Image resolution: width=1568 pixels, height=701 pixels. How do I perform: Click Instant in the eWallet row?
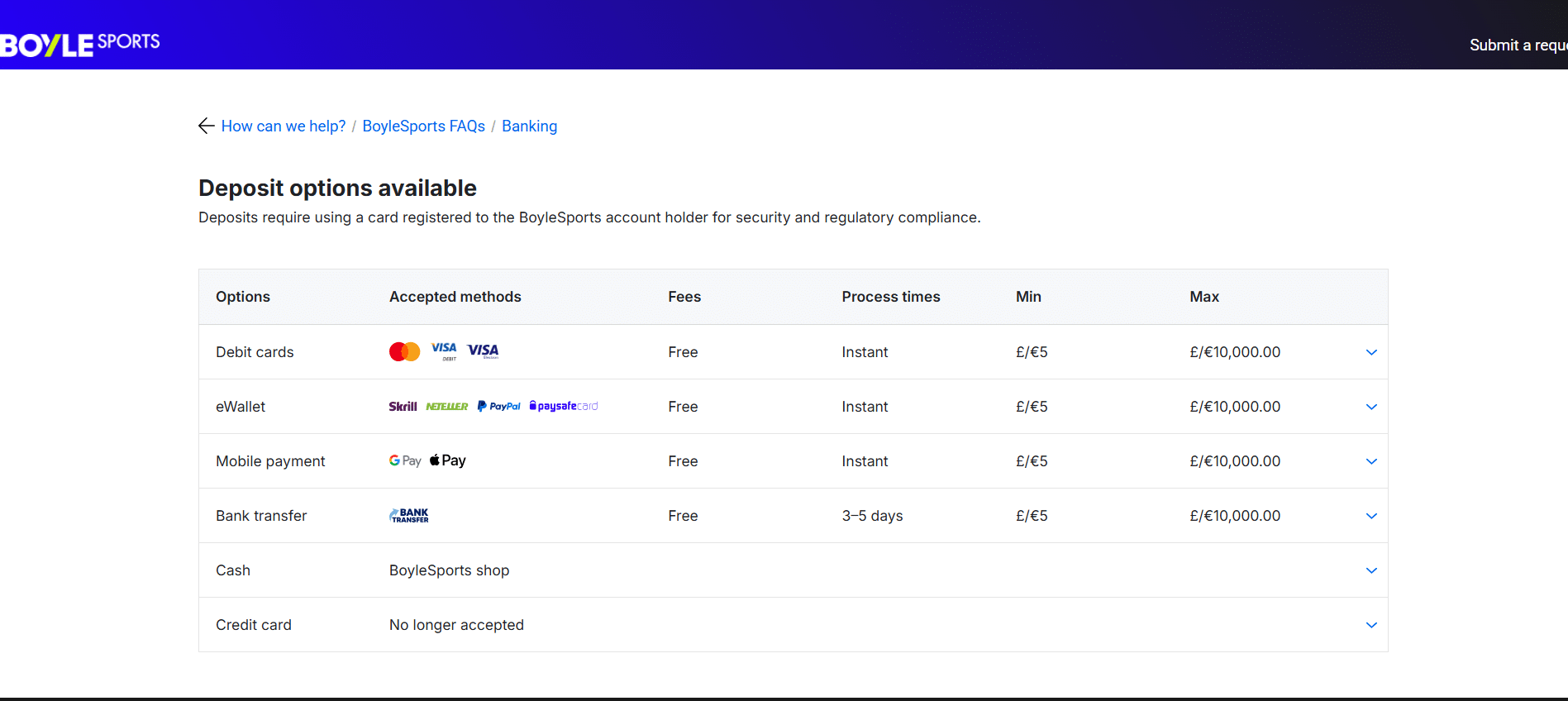[x=865, y=407]
